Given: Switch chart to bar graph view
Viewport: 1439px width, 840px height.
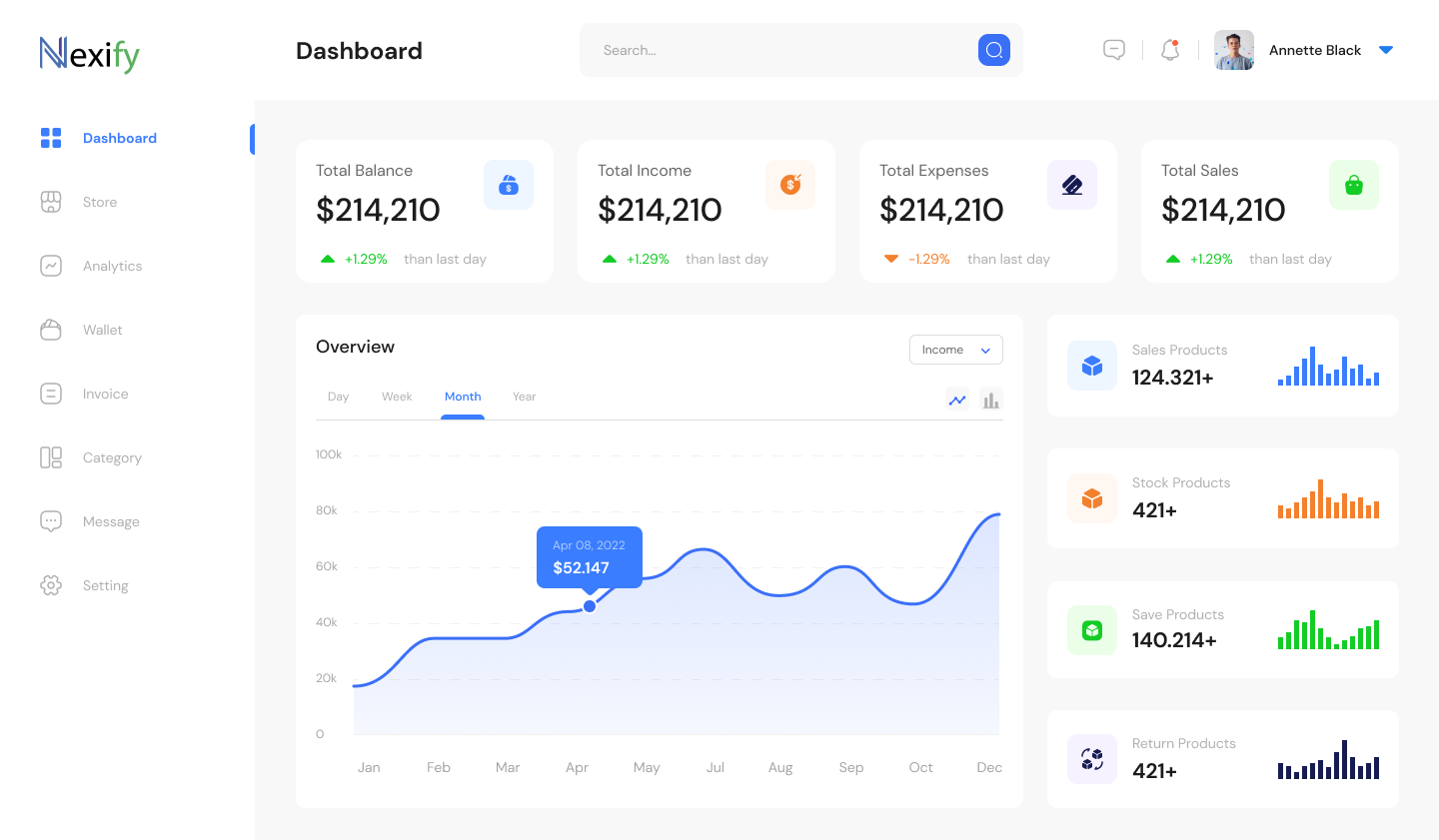Looking at the screenshot, I should point(990,401).
